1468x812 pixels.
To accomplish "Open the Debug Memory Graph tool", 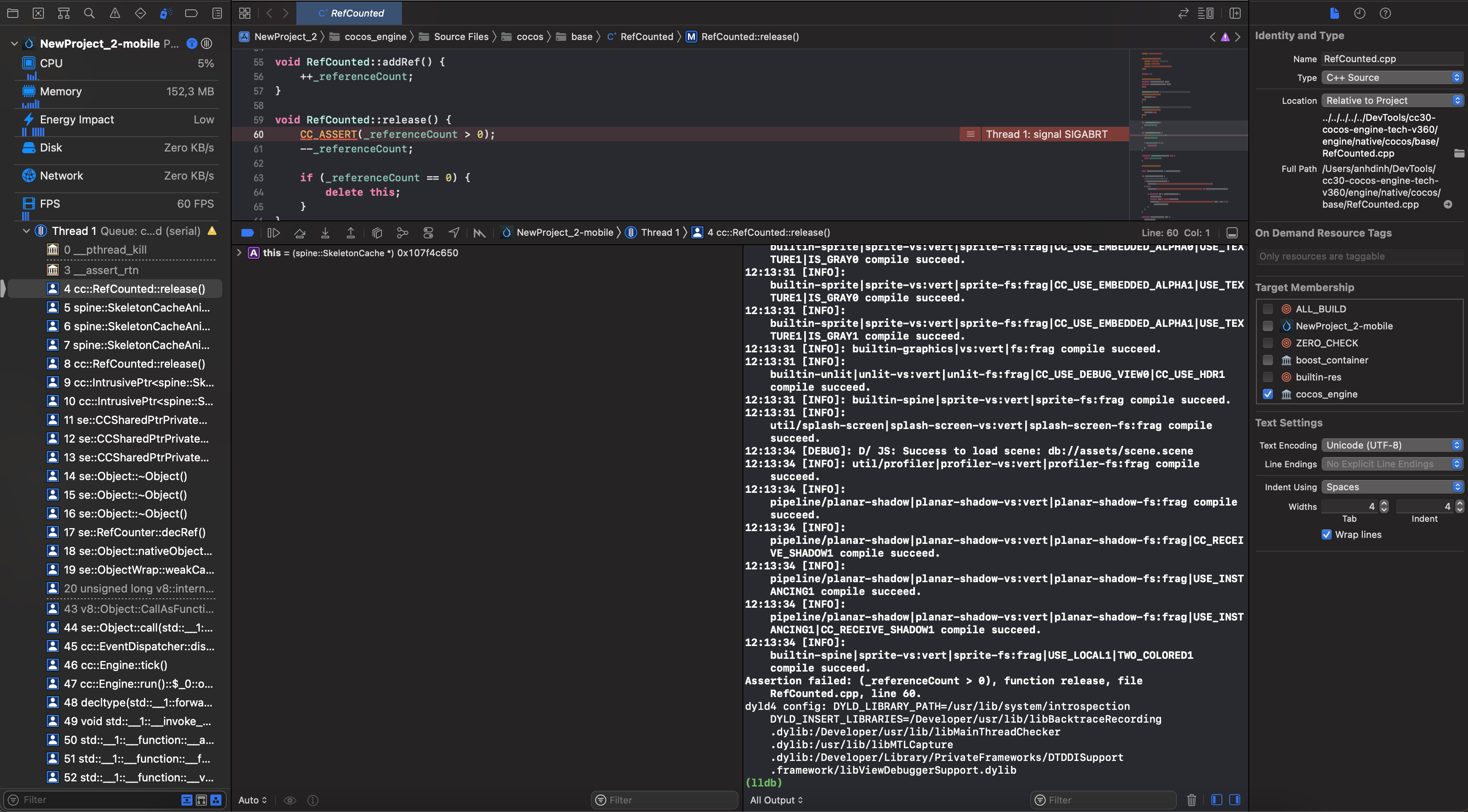I will 402,232.
